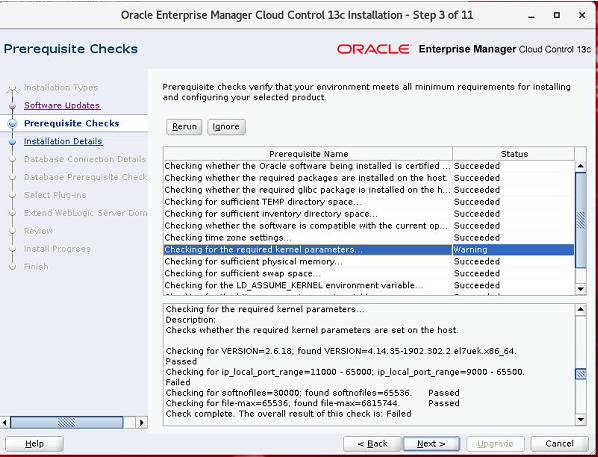Click the Rerun button

coord(184,127)
